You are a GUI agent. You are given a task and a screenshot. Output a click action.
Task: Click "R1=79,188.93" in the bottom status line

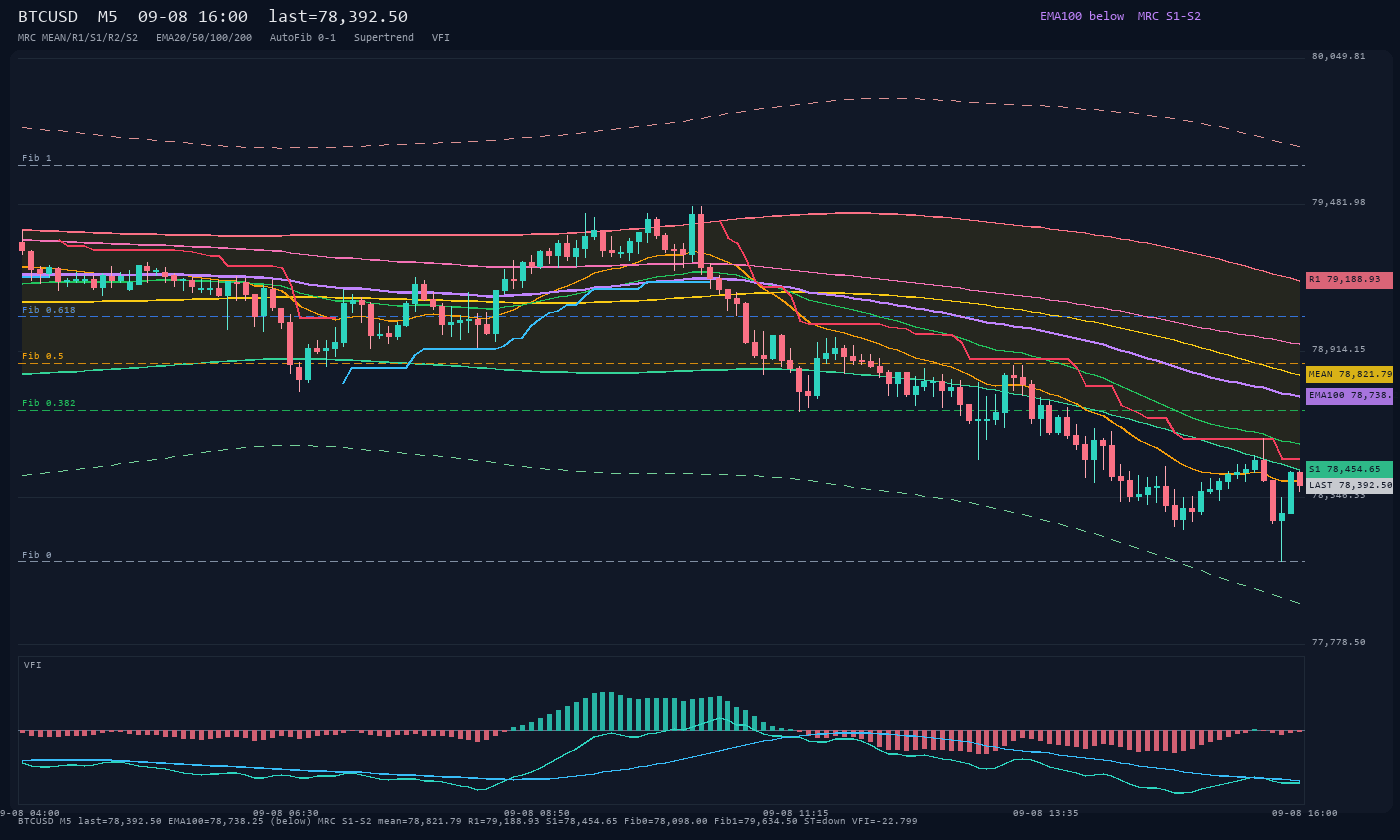(504, 821)
